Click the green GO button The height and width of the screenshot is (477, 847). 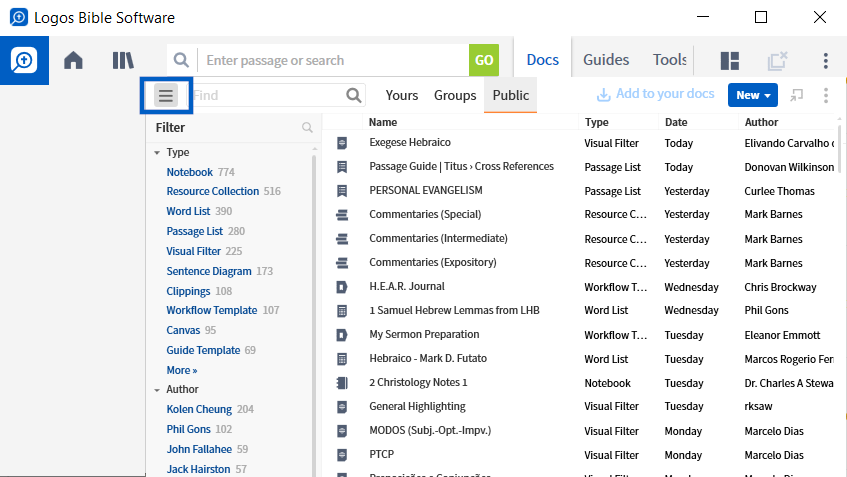pos(483,60)
